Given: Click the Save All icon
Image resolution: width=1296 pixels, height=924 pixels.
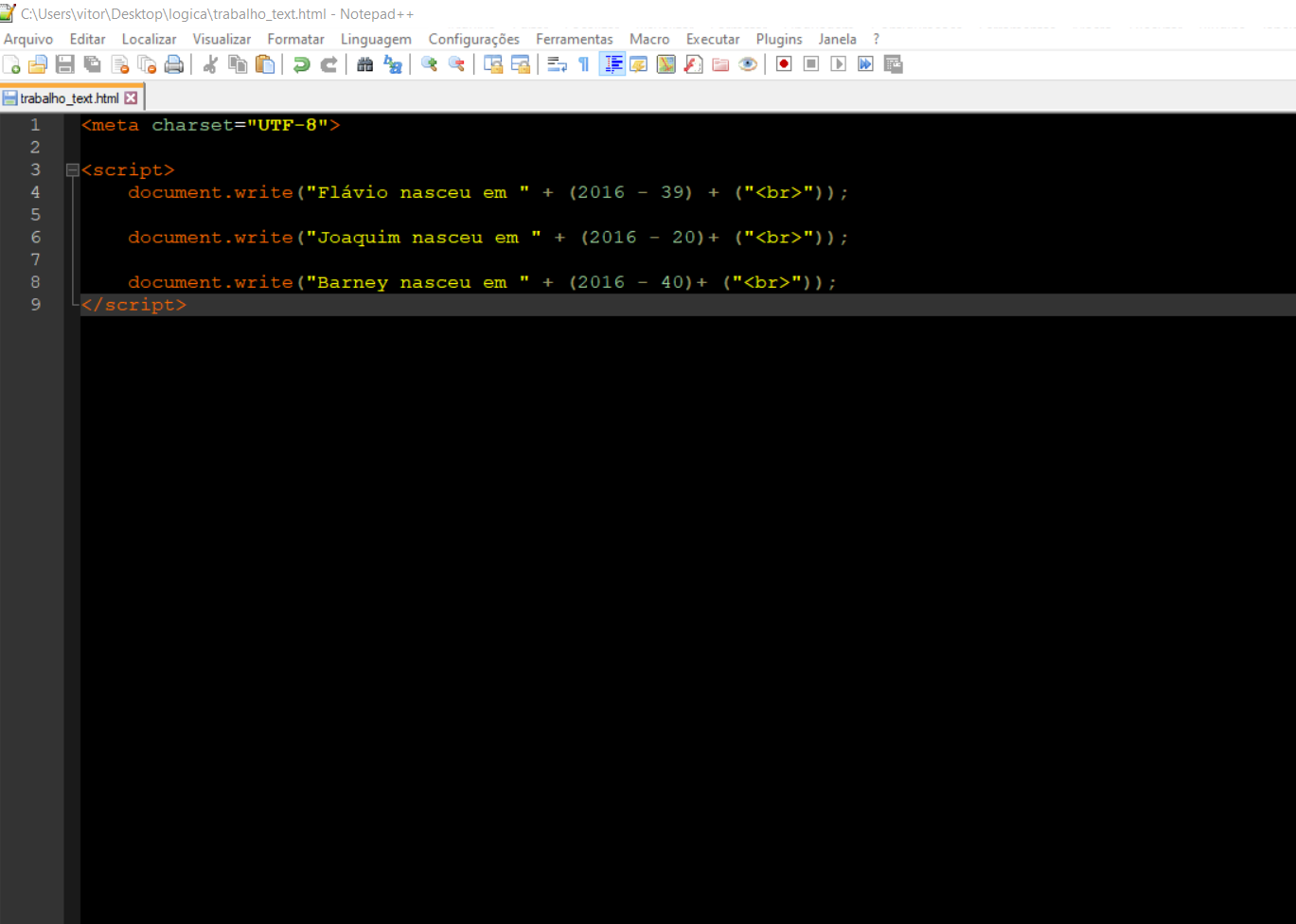Looking at the screenshot, I should 93,64.
